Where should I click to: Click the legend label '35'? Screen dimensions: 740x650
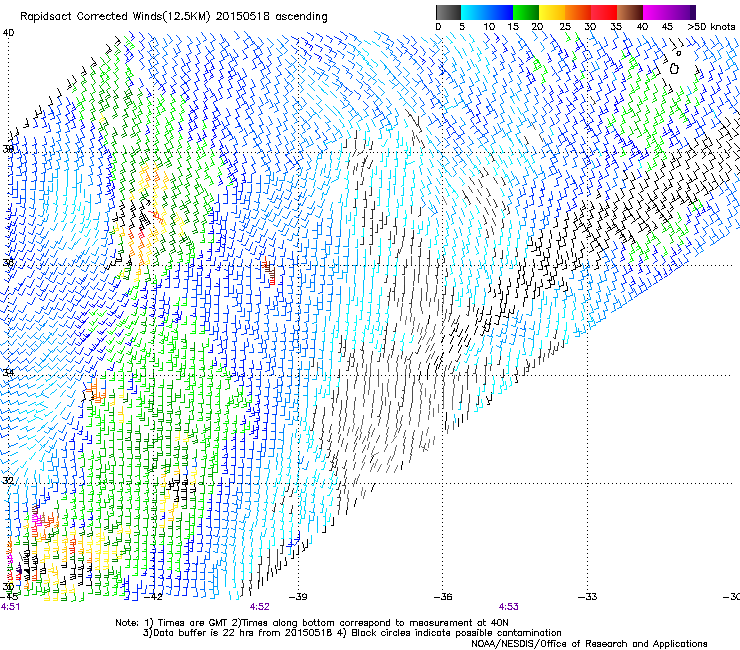point(616,27)
